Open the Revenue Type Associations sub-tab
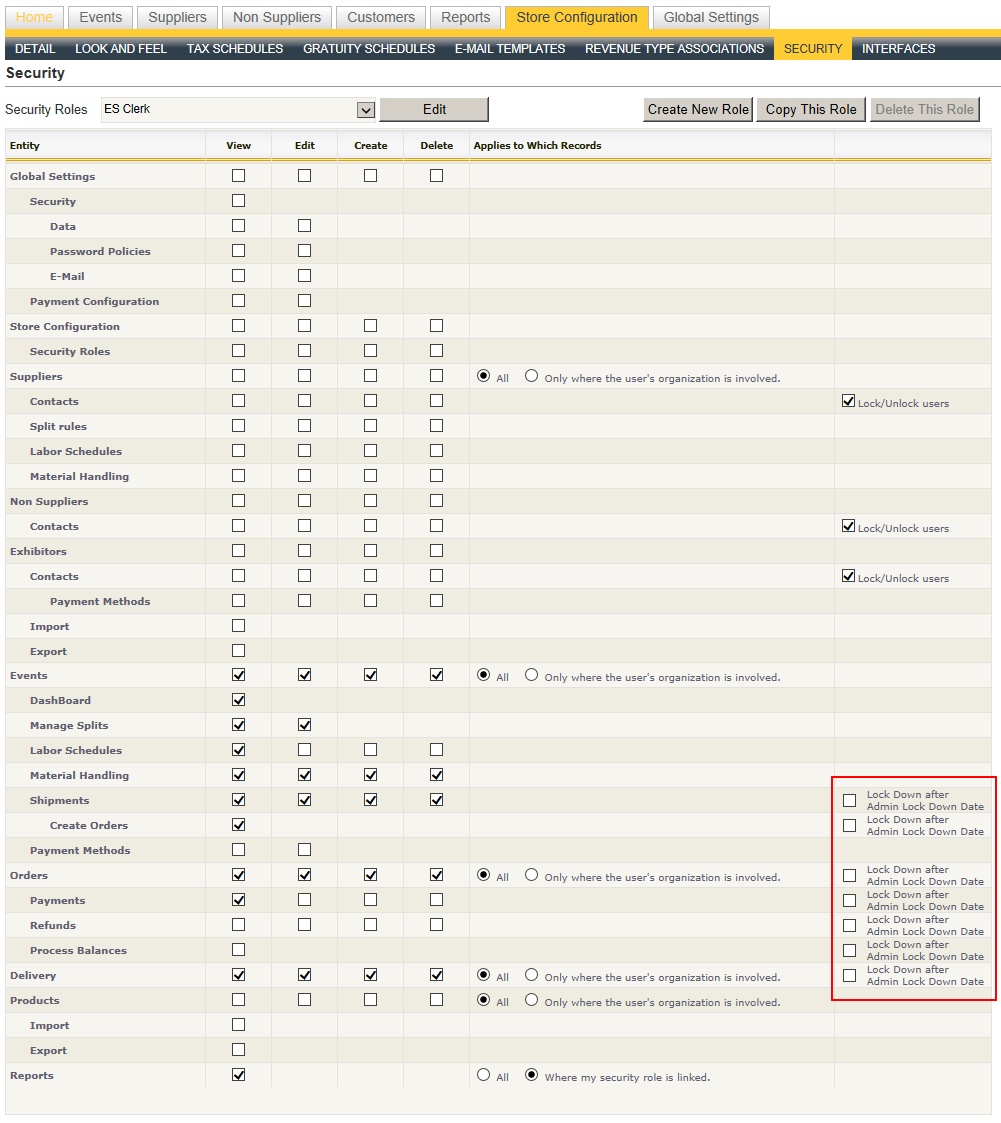Image resolution: width=1001 pixels, height=1123 pixels. (674, 48)
